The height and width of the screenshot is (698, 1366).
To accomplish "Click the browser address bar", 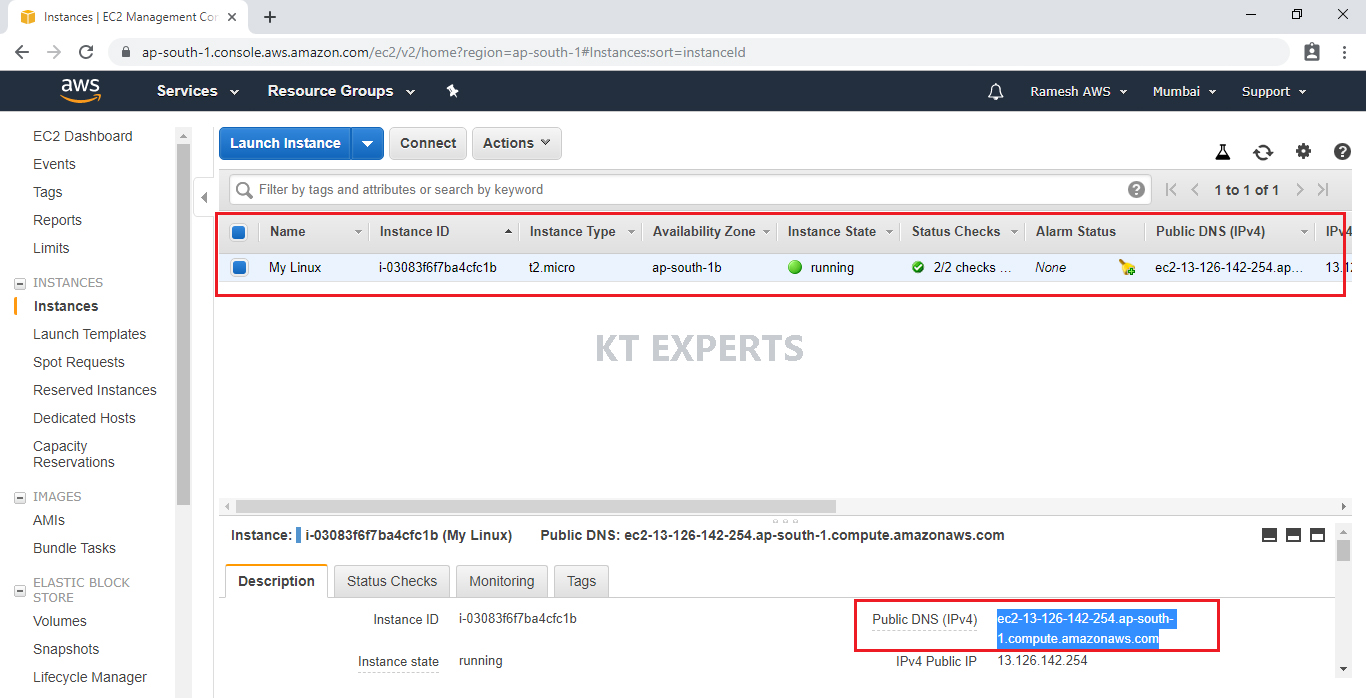I will 700,52.
